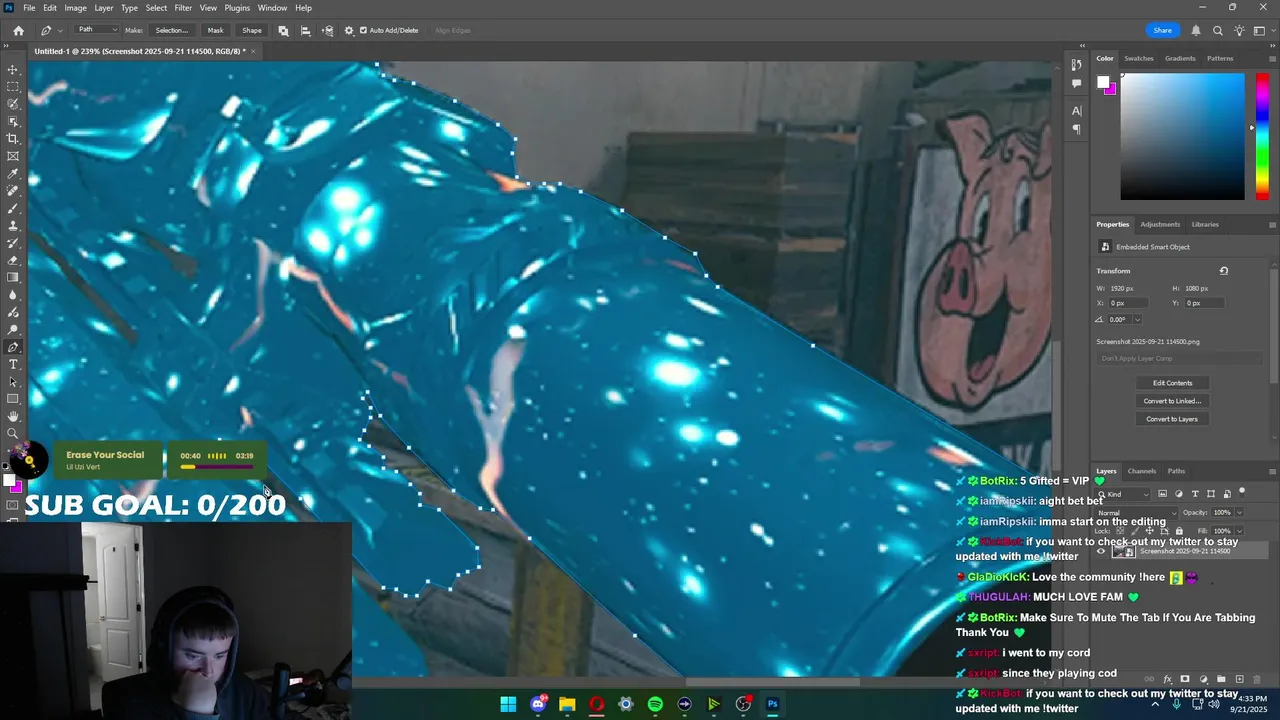This screenshot has height=720, width=1280.
Task: Open the Path mode dropdown
Action: point(97,30)
